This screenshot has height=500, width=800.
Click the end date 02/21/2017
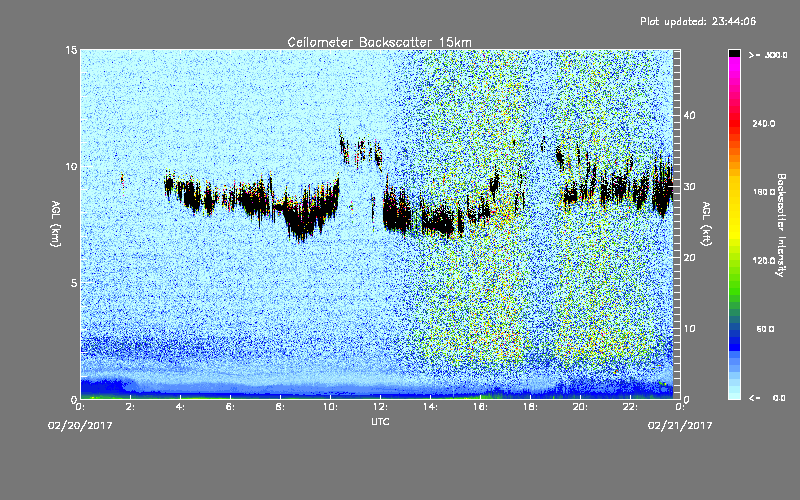(680, 425)
